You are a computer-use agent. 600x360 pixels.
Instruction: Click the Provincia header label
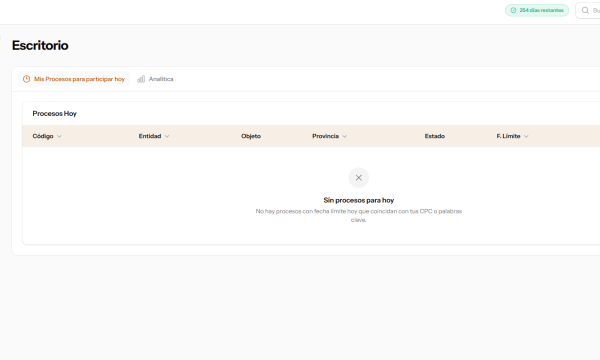point(326,136)
